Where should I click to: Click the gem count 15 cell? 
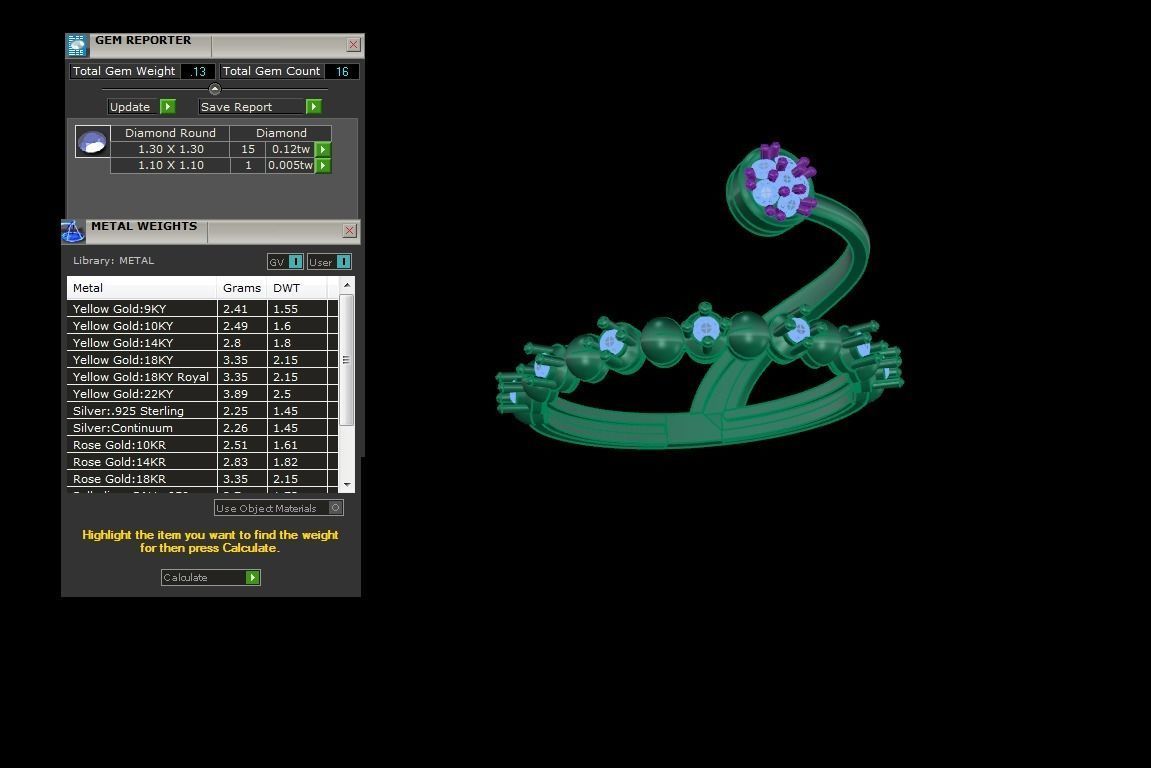click(248, 149)
